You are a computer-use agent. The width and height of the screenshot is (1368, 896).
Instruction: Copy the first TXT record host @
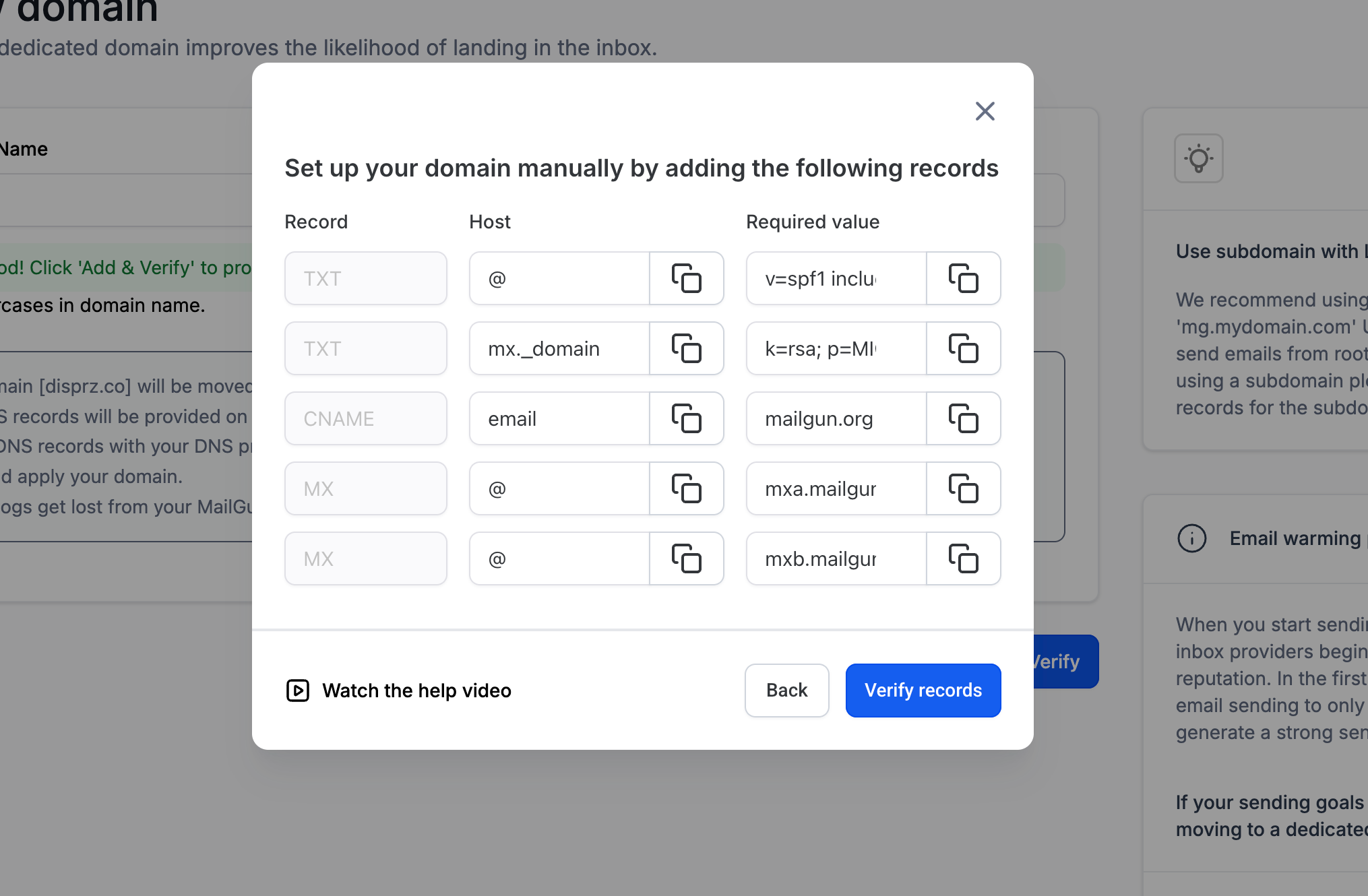click(687, 278)
